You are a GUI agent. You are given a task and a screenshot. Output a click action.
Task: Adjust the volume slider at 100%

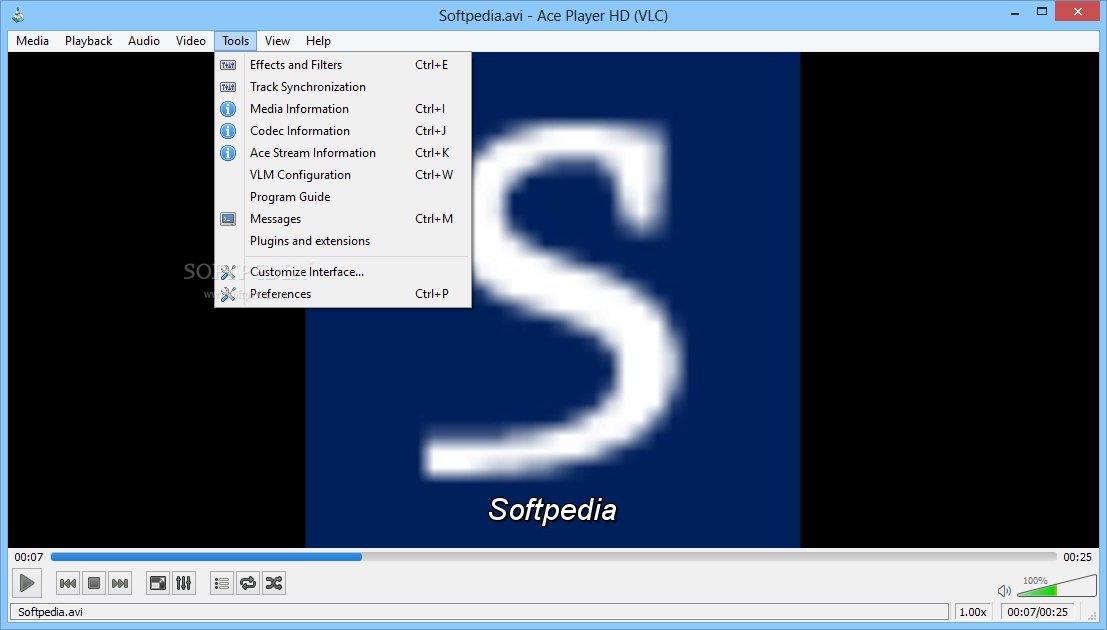click(1057, 586)
